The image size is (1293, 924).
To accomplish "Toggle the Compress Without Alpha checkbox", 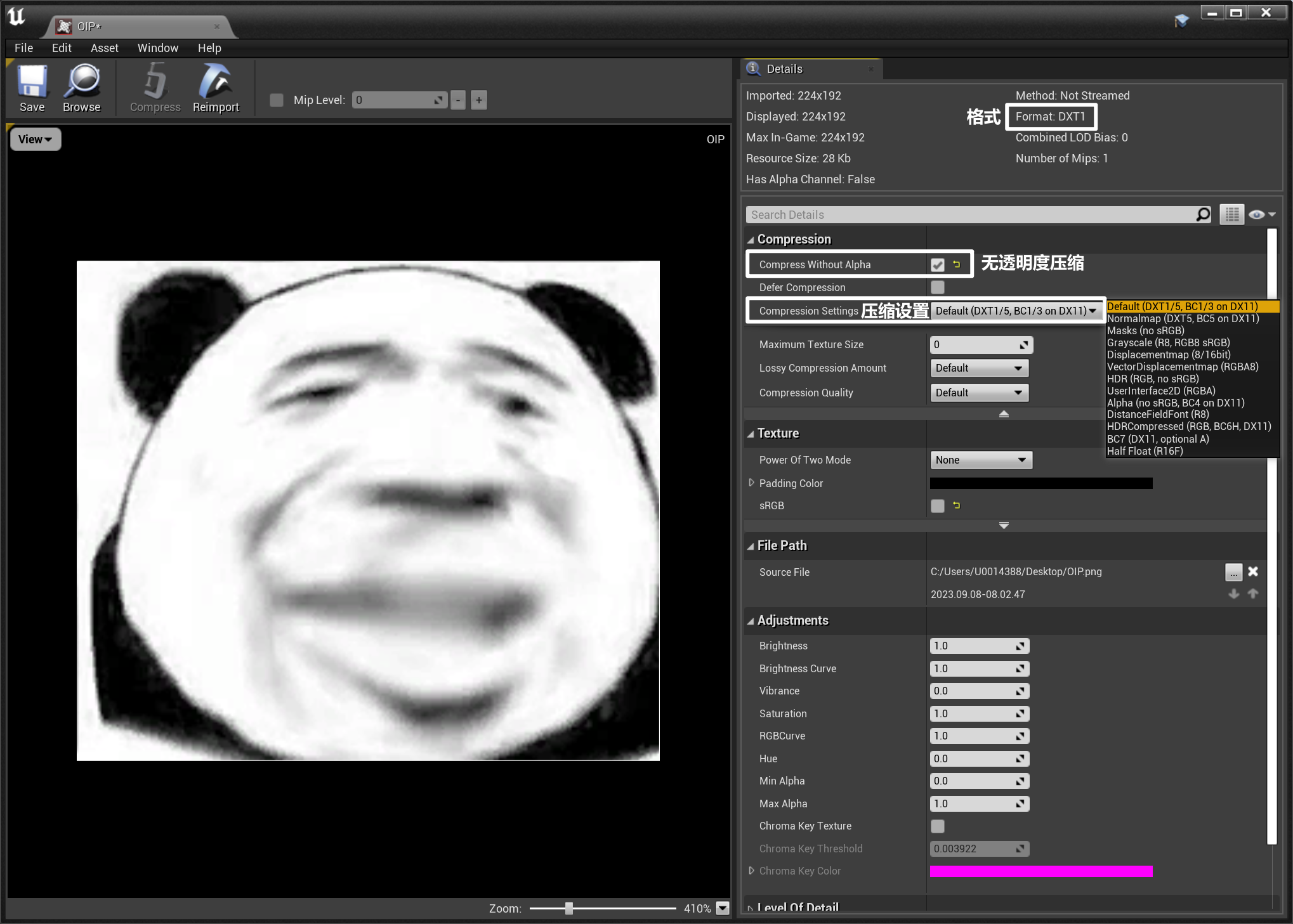I will tap(938, 265).
